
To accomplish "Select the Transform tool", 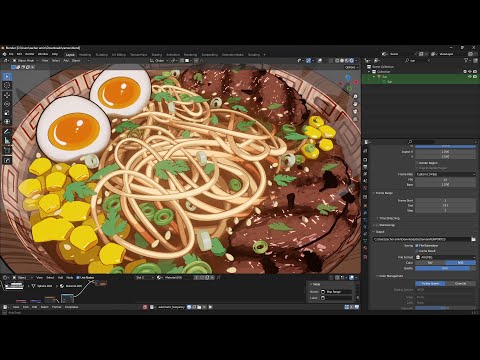I will pos(7,122).
